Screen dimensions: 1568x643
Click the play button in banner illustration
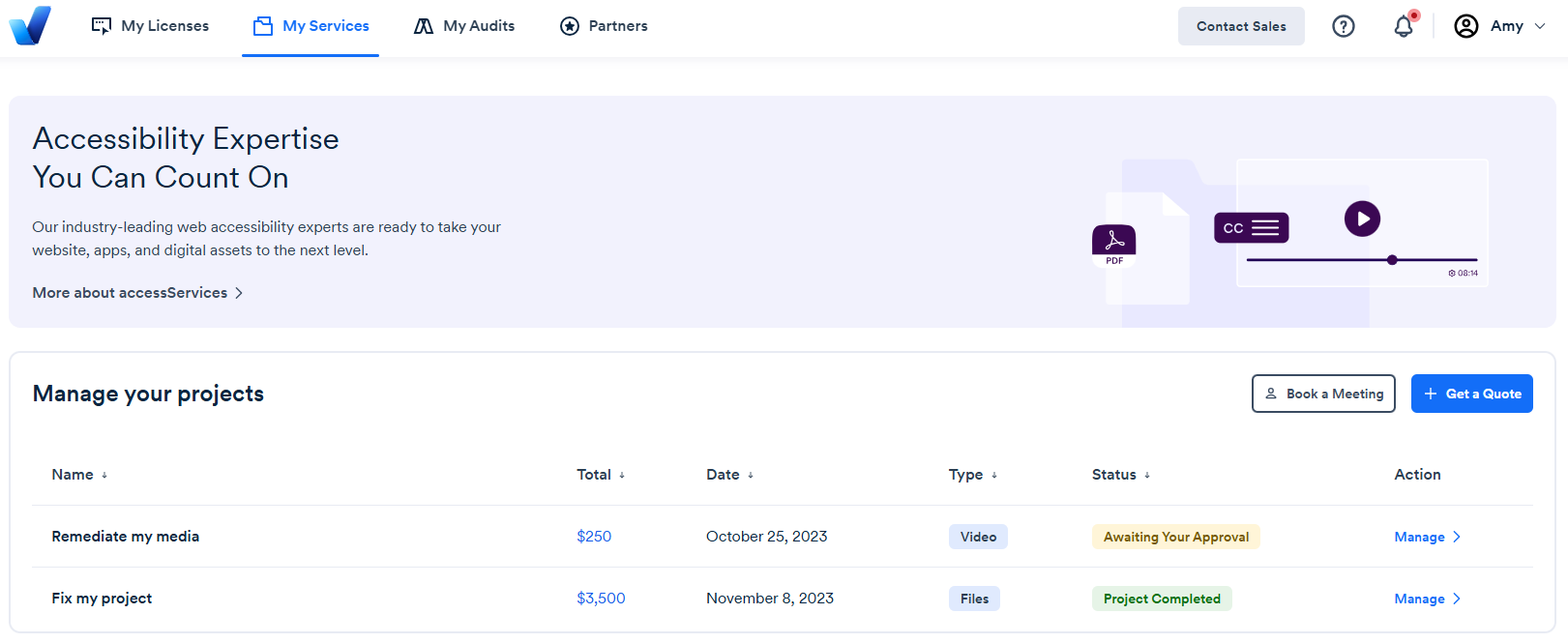(x=1362, y=219)
